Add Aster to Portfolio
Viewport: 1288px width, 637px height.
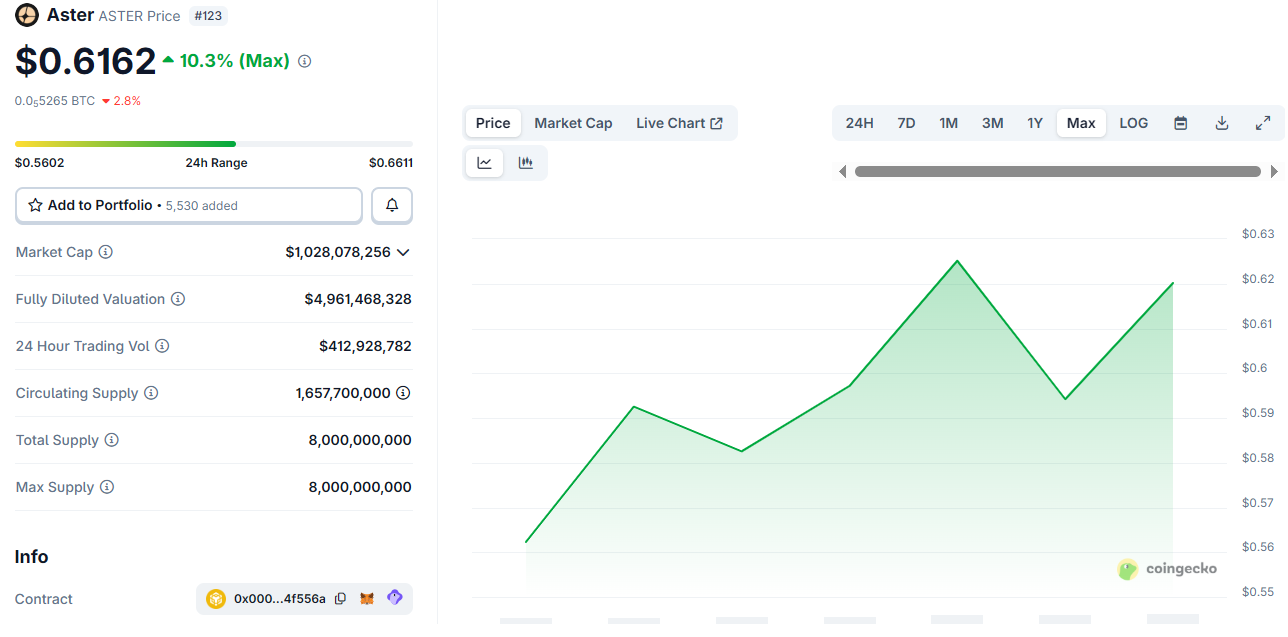coord(188,205)
